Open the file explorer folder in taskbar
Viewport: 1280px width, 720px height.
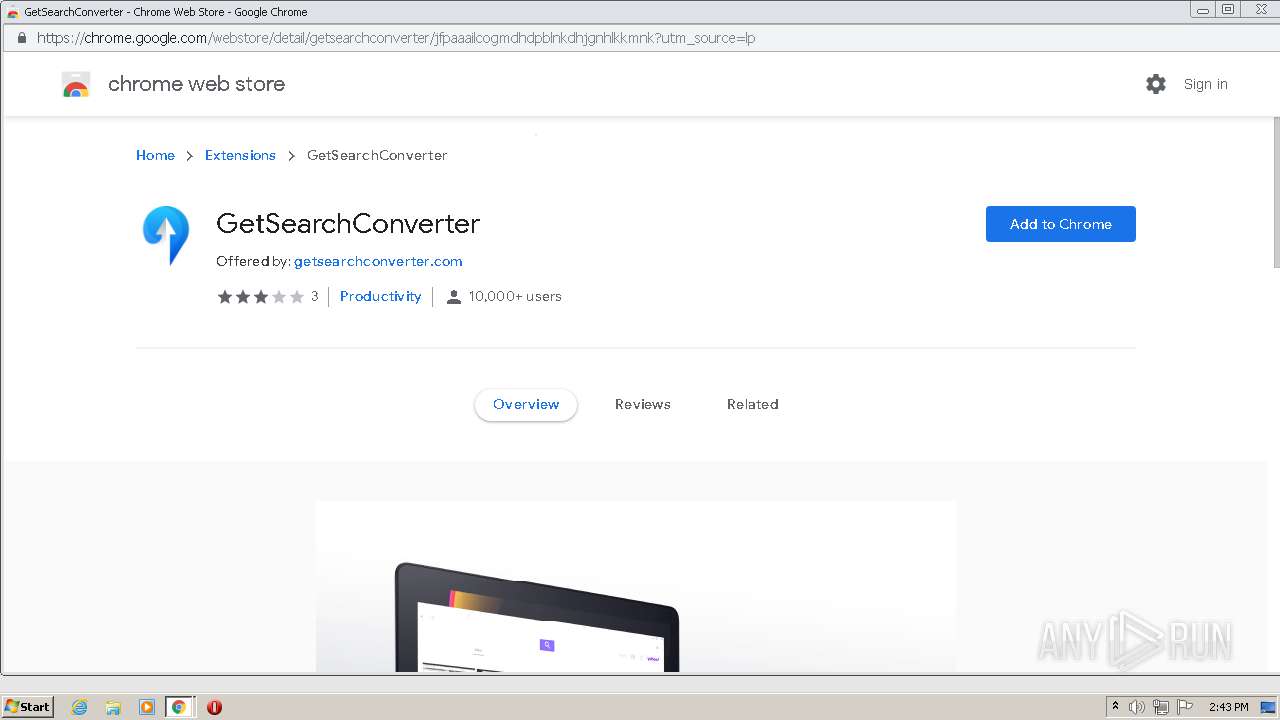coord(113,707)
